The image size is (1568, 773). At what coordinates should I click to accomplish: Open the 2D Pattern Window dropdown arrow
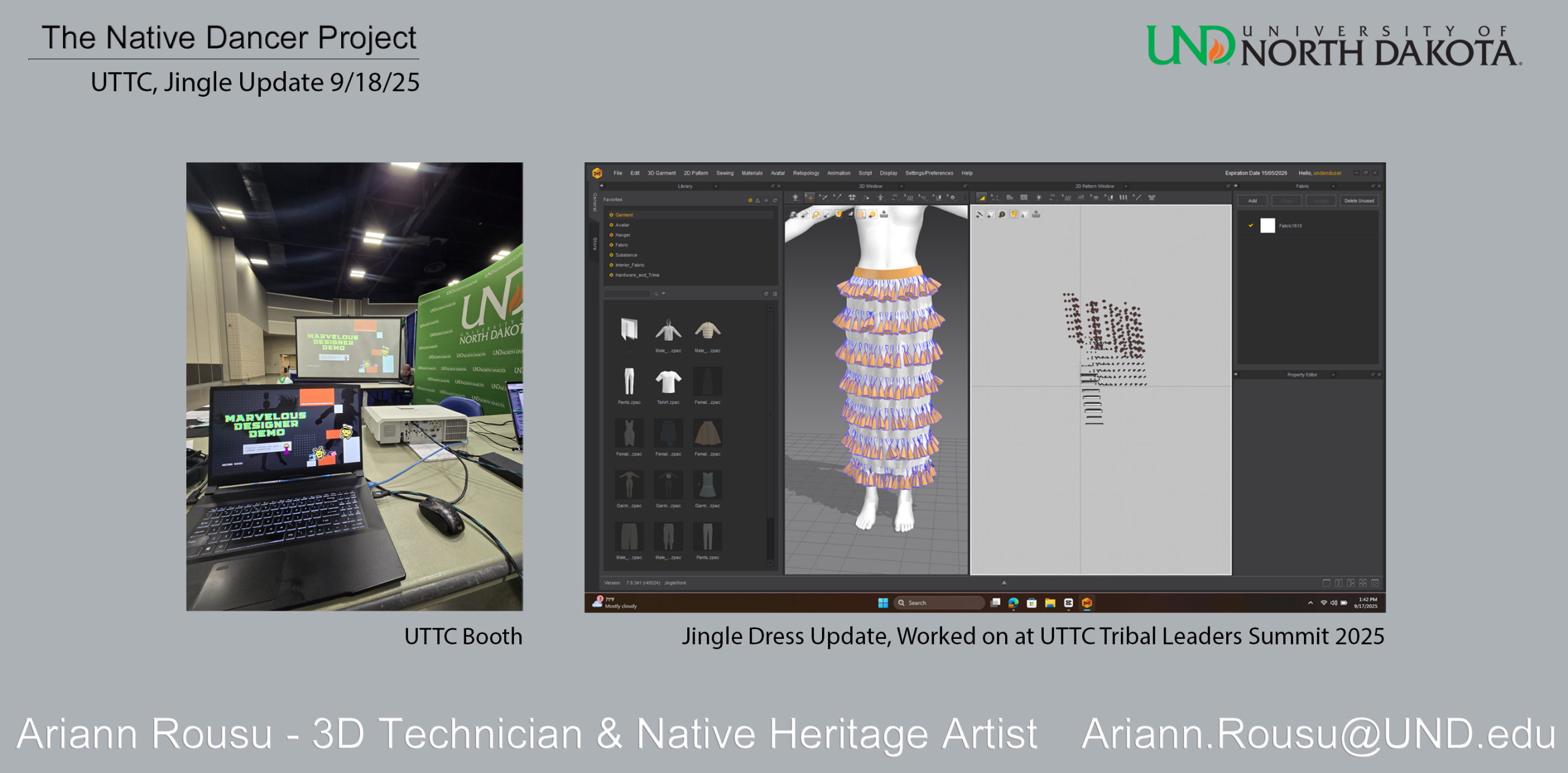(1126, 186)
